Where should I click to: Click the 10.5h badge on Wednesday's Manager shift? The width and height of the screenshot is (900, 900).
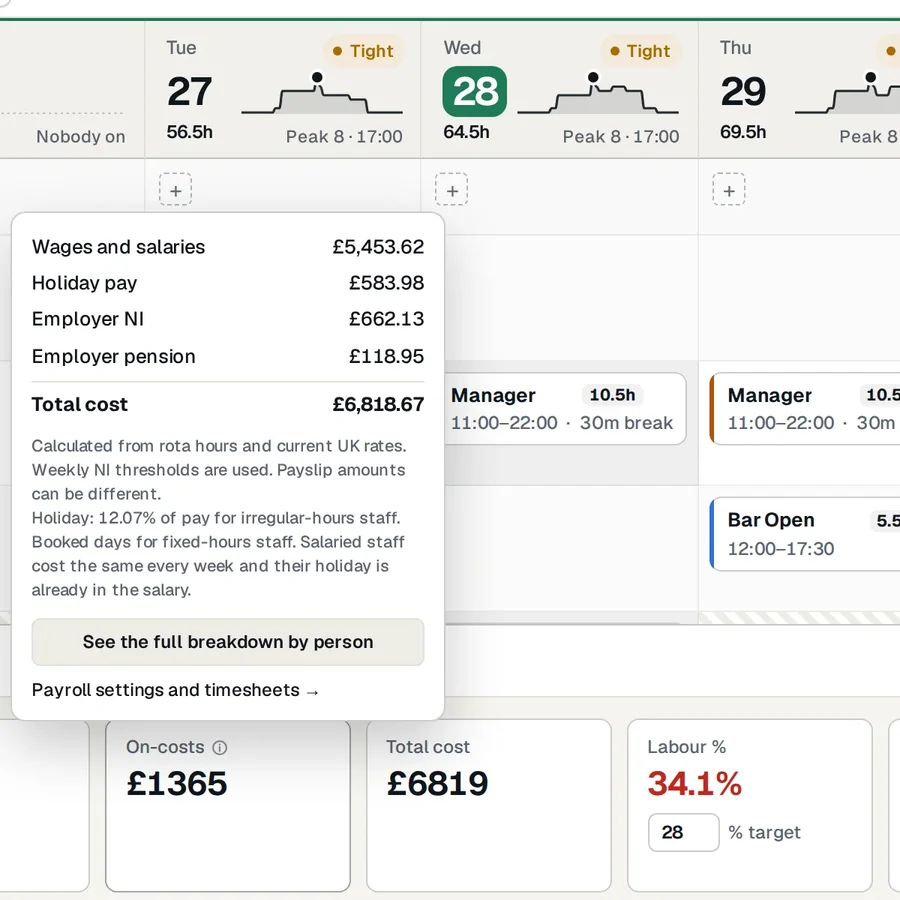point(612,395)
